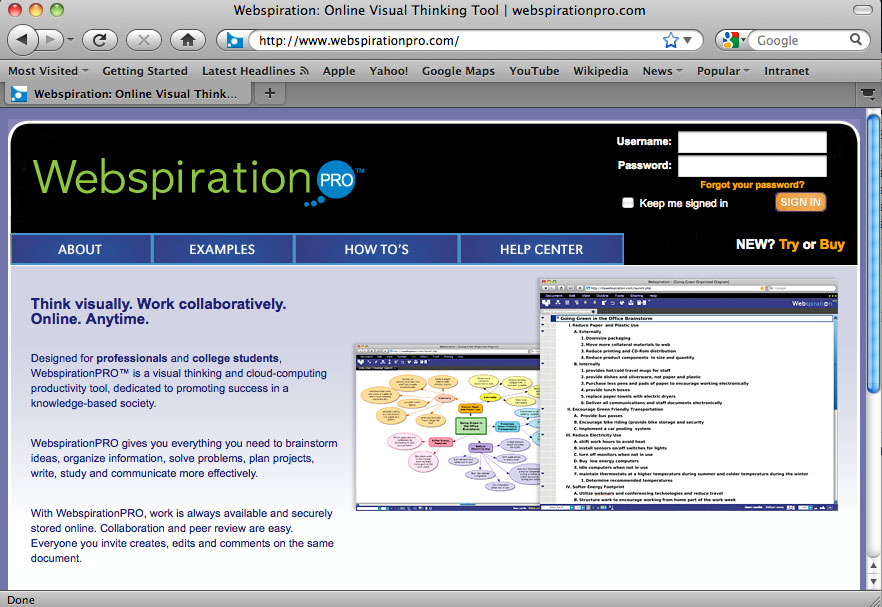The height and width of the screenshot is (607, 882).
Task: Click the scrollbar up arrow
Action: pos(873,566)
